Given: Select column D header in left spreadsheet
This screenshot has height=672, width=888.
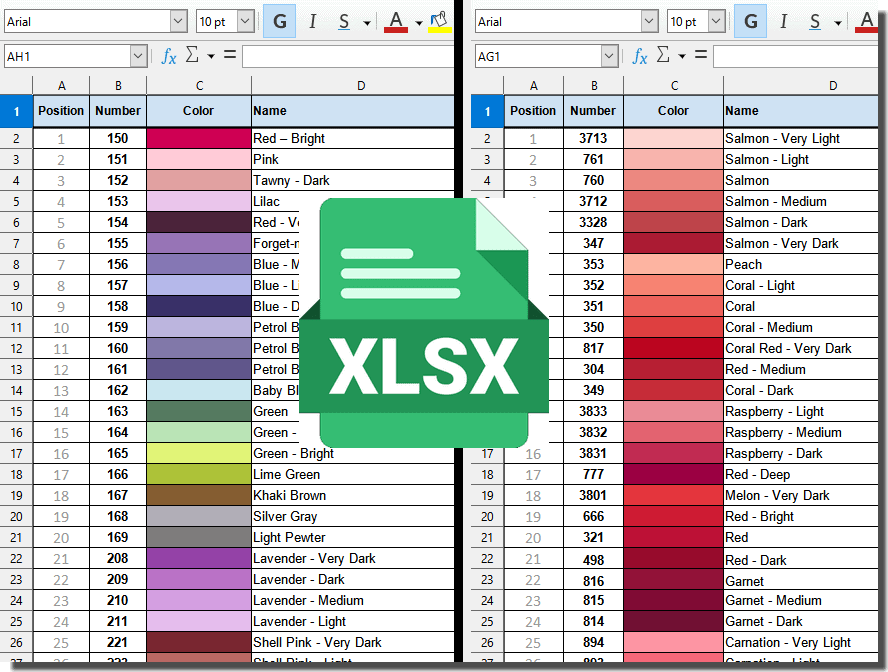Looking at the screenshot, I should pyautogui.click(x=360, y=86).
